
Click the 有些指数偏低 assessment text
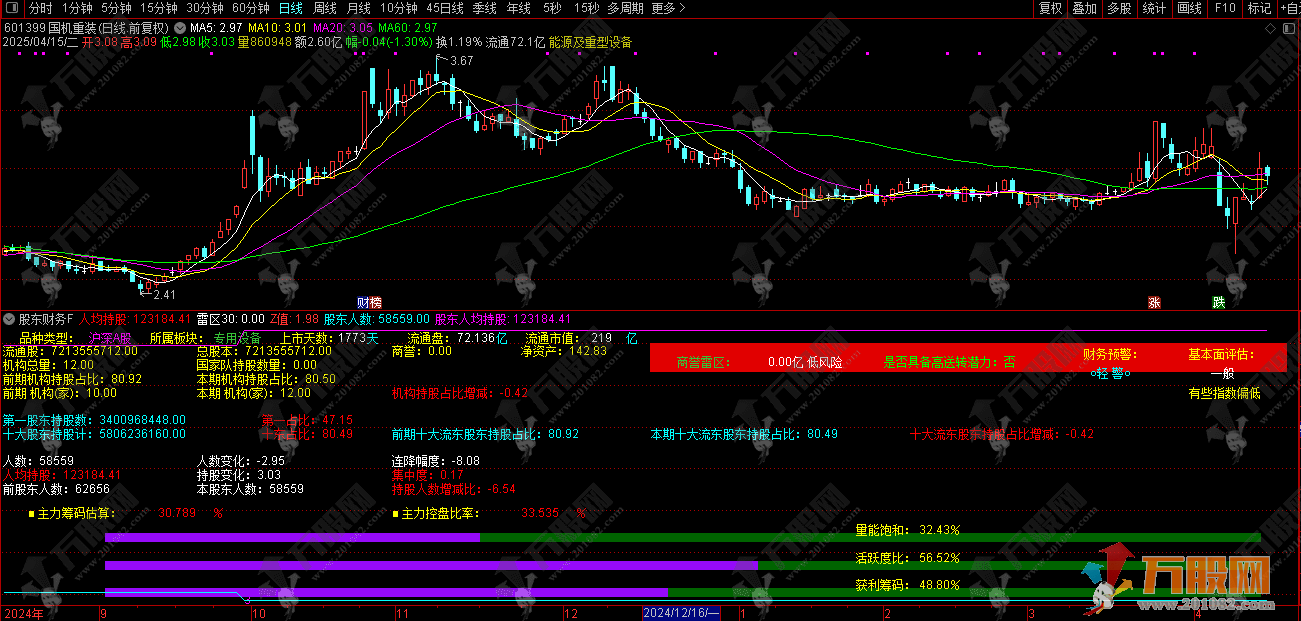coord(1224,393)
